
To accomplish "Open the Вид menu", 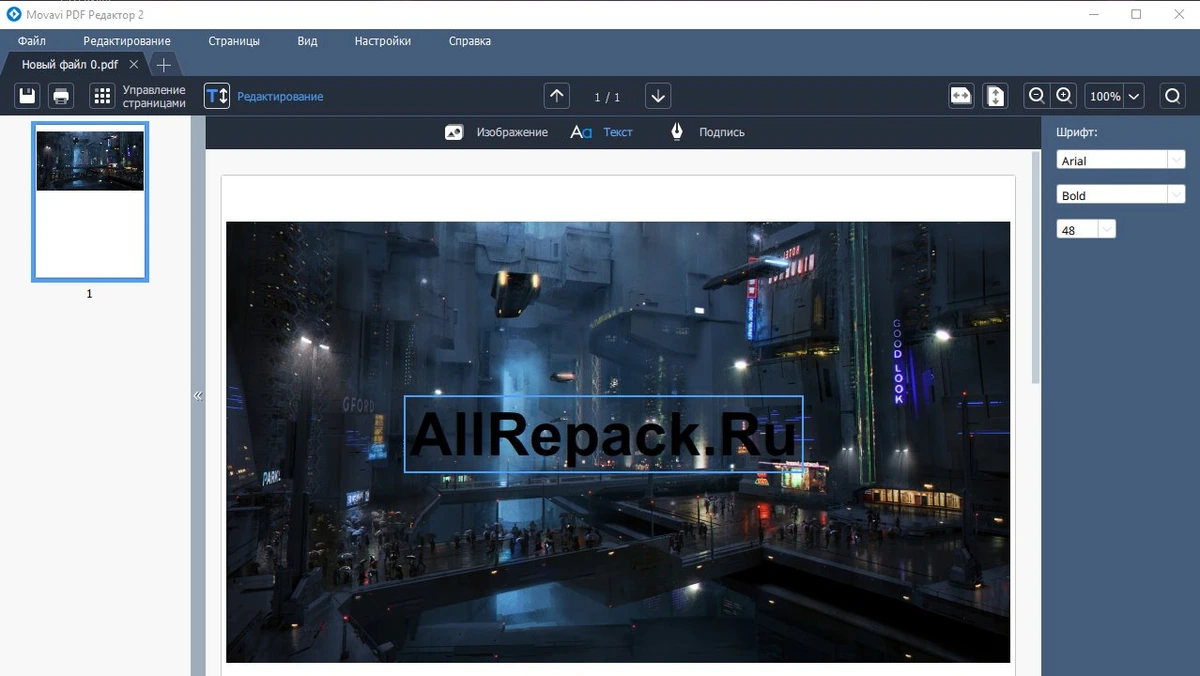I will [x=307, y=41].
